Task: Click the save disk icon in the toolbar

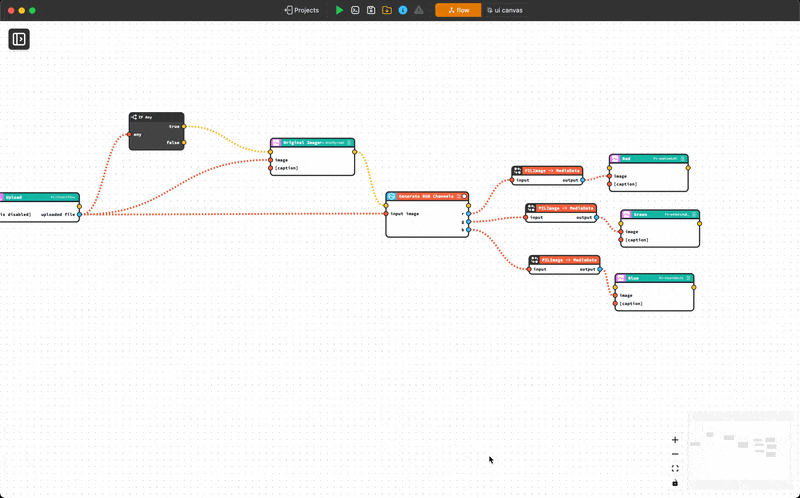Action: pos(371,10)
